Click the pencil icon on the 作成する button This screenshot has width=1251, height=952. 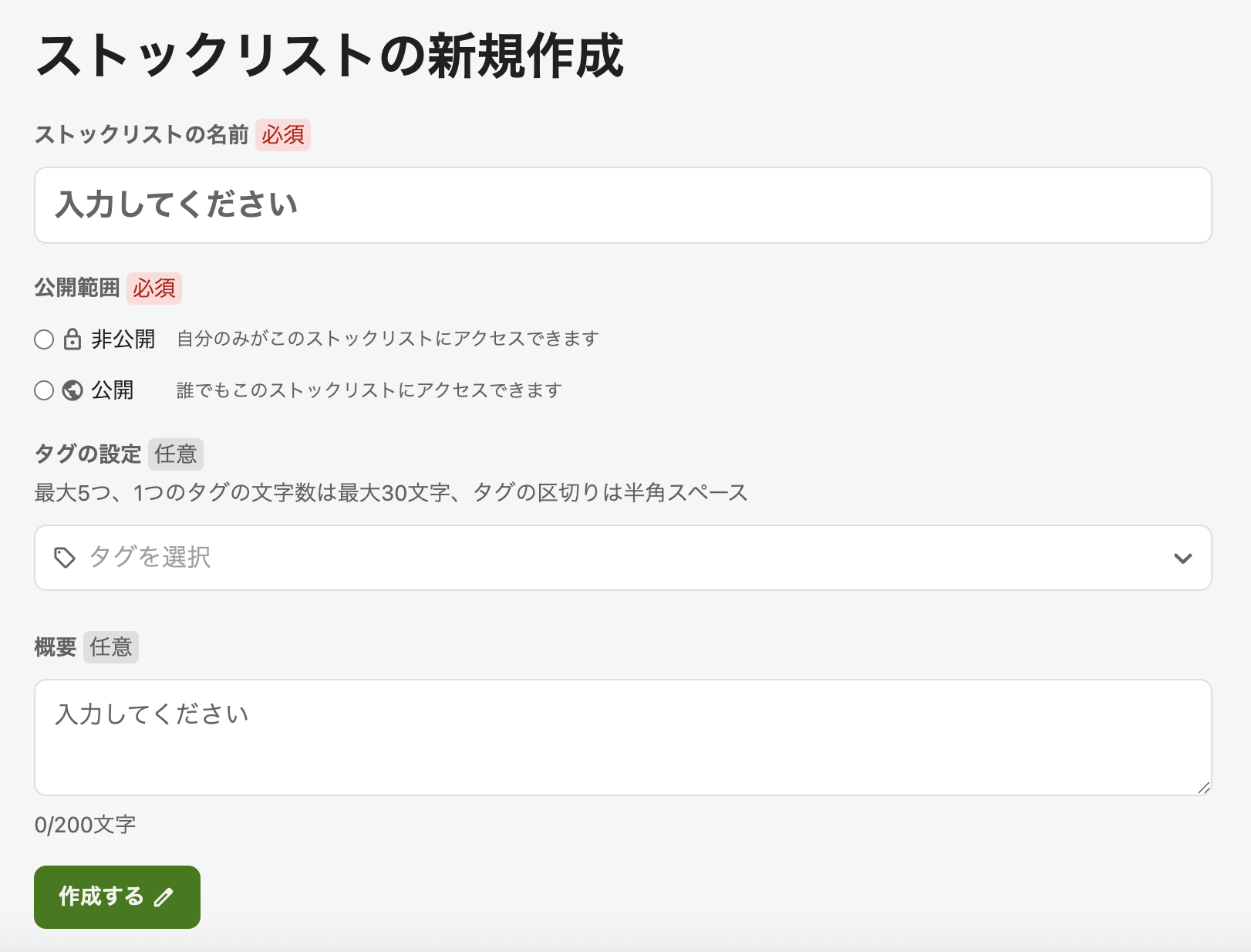pos(164,897)
